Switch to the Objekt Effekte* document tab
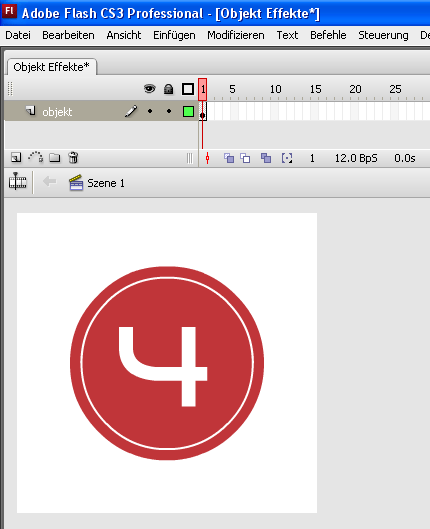Screen dimensions: 430x529 coord(52,67)
